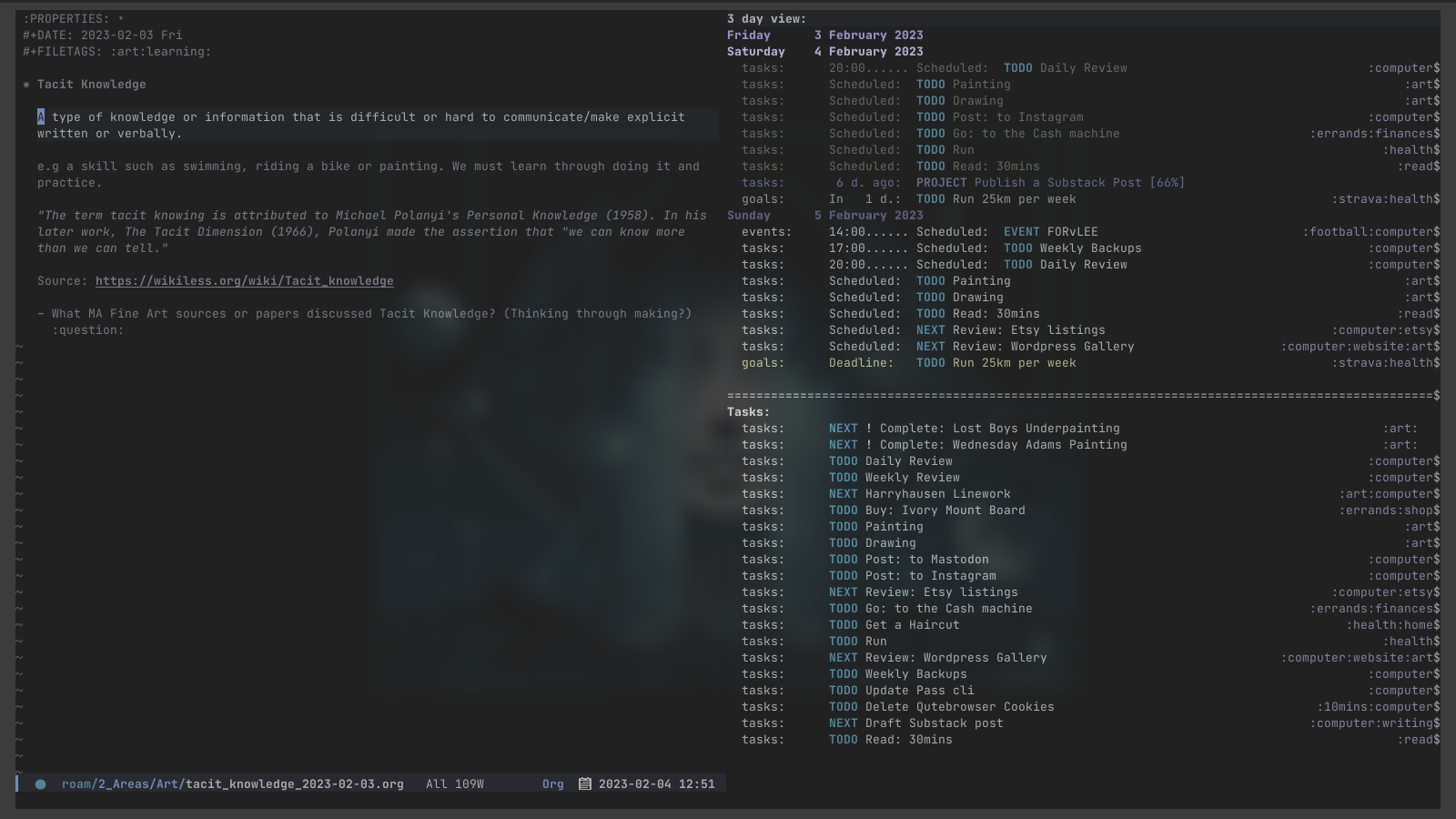This screenshot has width=1456, height=819.
Task: Open the TODO Get a Haircut task
Action: tap(895, 625)
